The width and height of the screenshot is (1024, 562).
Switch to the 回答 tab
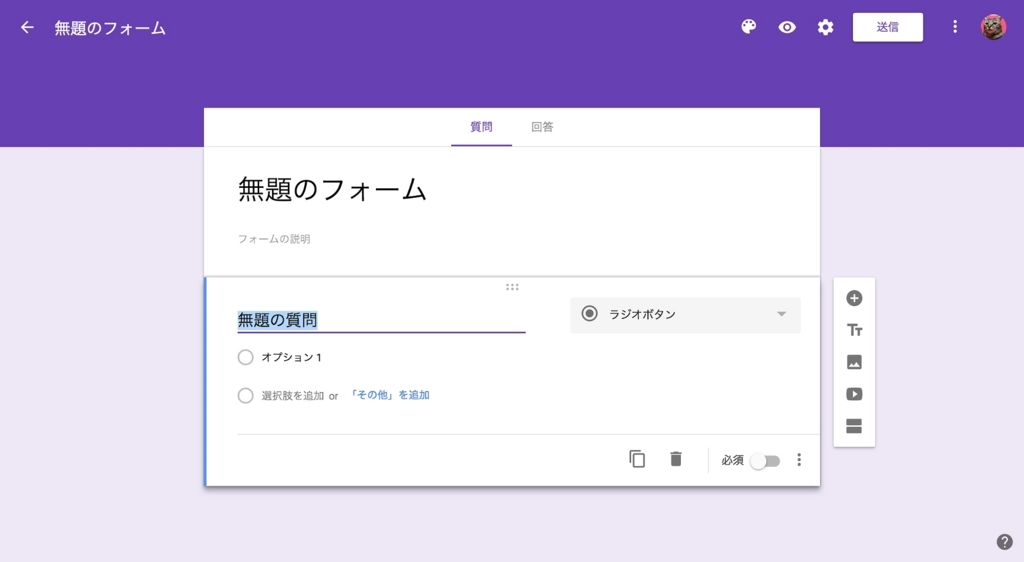tap(542, 127)
